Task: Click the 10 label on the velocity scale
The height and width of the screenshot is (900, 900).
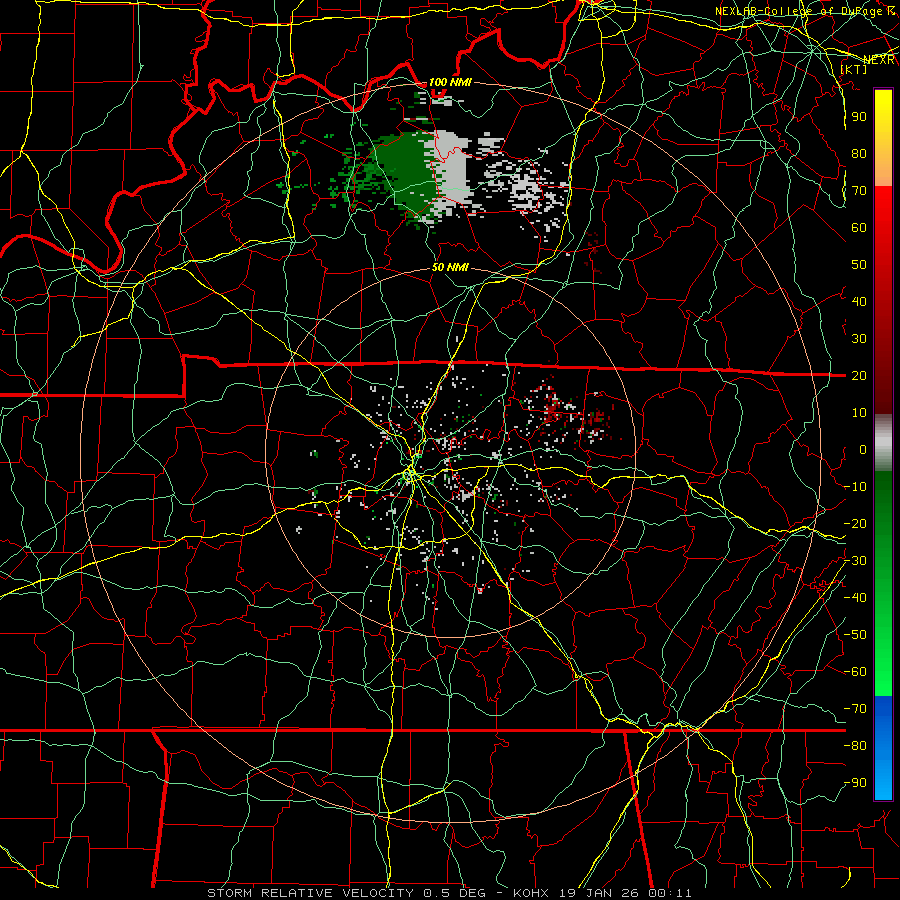Action: pos(859,413)
